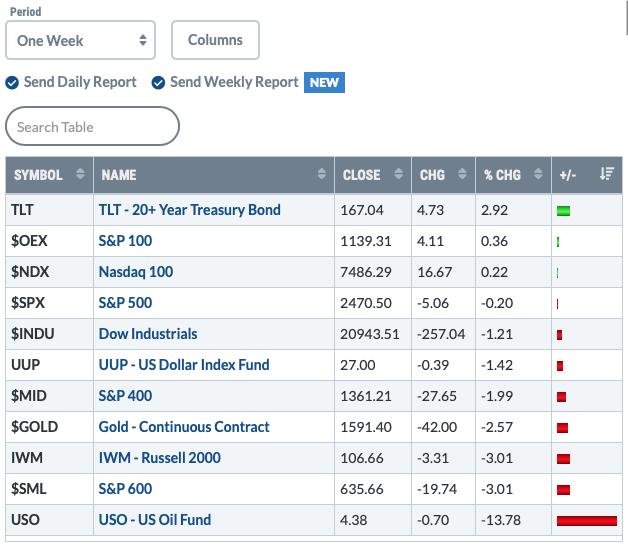This screenshot has height=547, width=628.
Task: Sort table by NAME column arrows
Action: click(x=322, y=174)
